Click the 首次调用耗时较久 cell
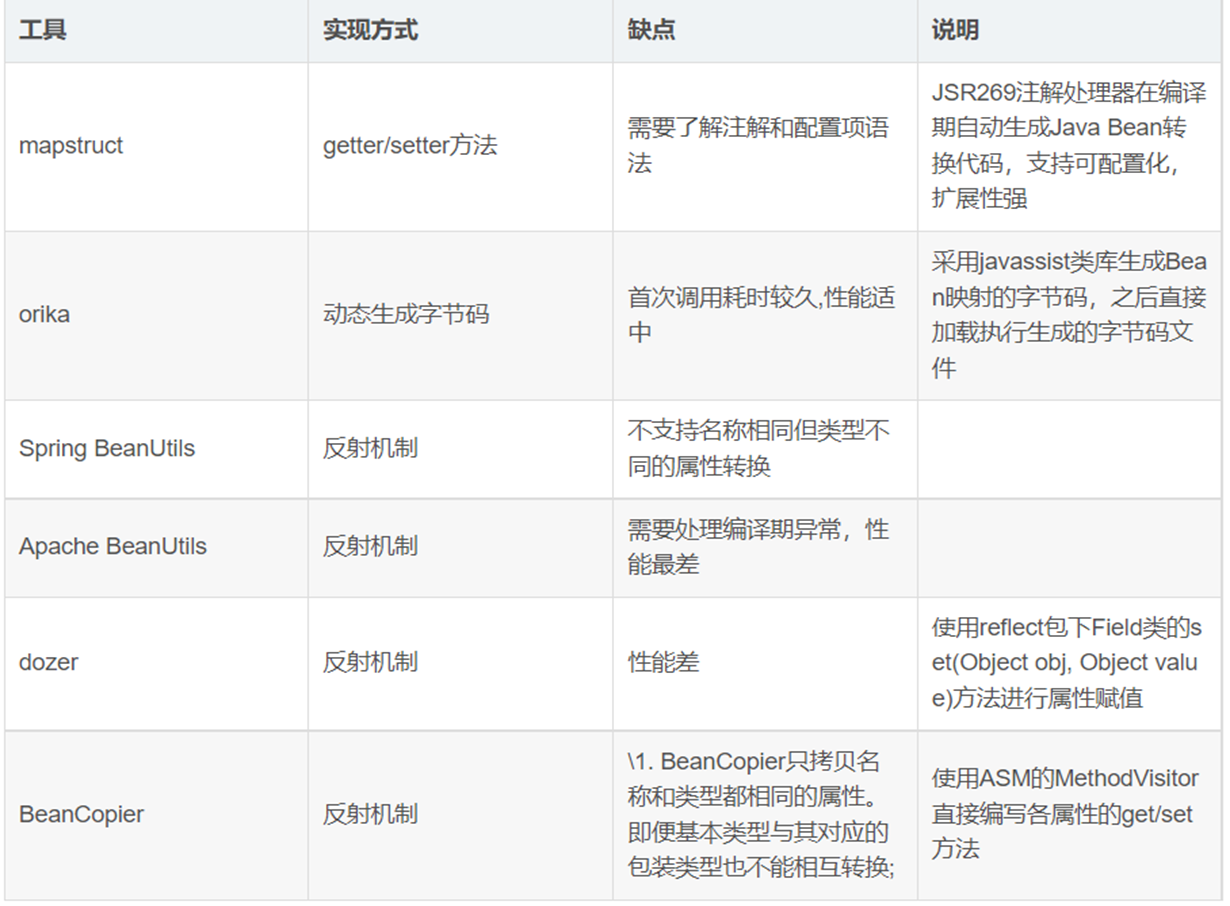Image resolution: width=1230 pixels, height=906 pixels. click(x=765, y=315)
